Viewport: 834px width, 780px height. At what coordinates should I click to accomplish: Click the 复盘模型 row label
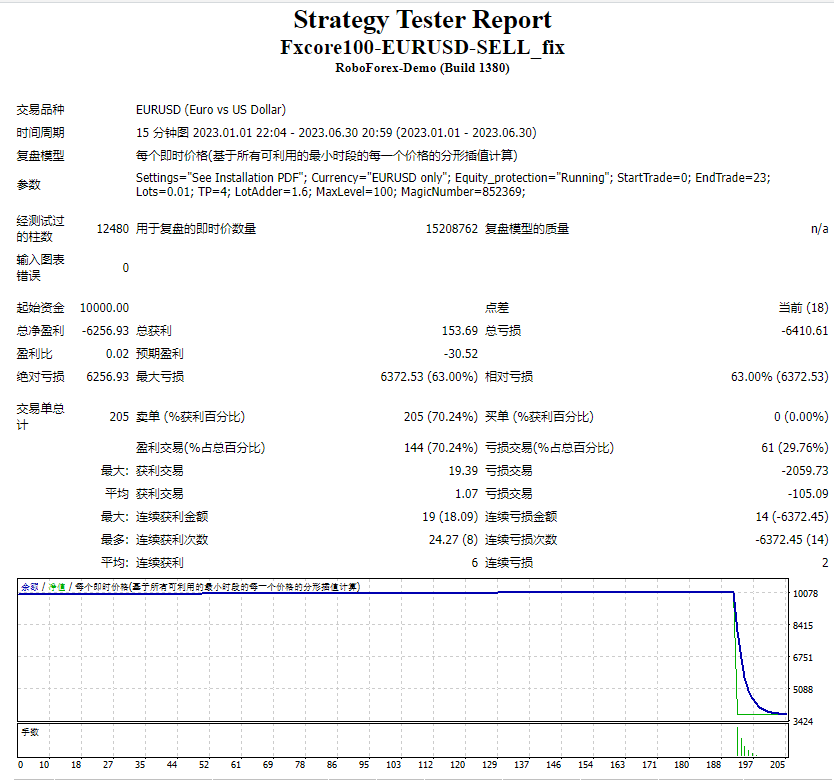40,156
